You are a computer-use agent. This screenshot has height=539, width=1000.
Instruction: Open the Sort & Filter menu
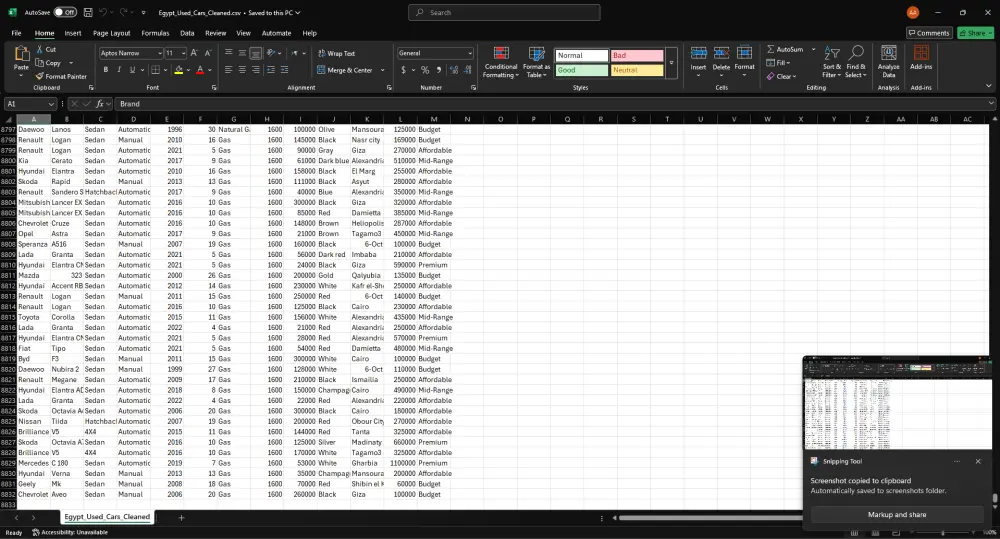tap(832, 62)
